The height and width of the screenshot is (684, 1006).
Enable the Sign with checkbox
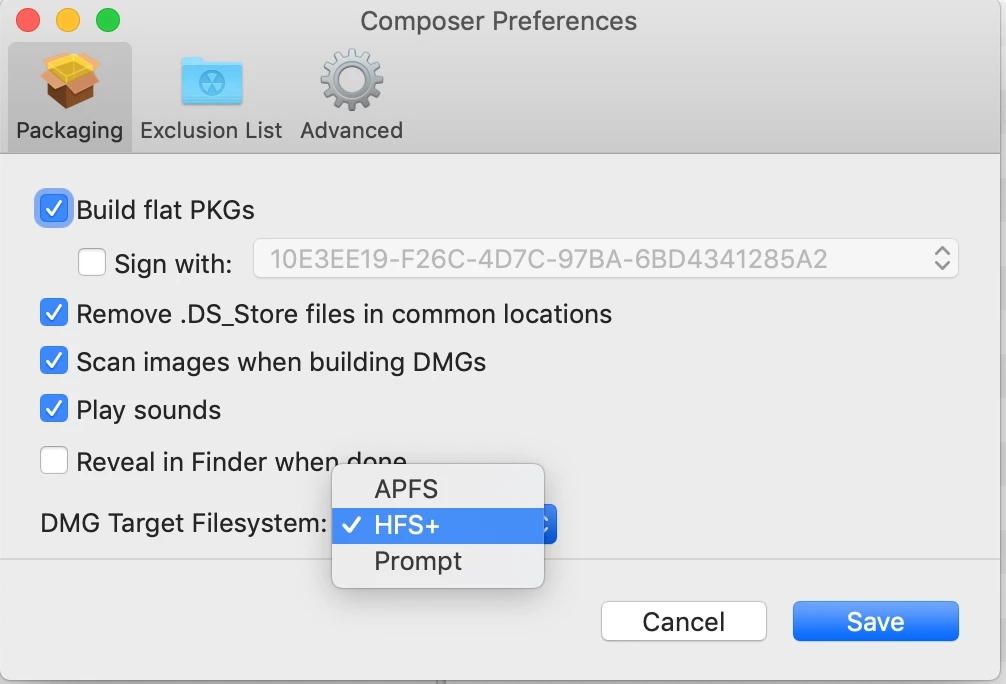tap(92, 262)
